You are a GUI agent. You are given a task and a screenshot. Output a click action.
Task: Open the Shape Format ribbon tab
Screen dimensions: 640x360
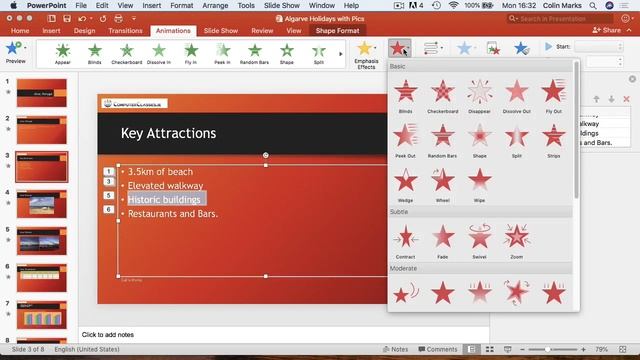pos(337,31)
